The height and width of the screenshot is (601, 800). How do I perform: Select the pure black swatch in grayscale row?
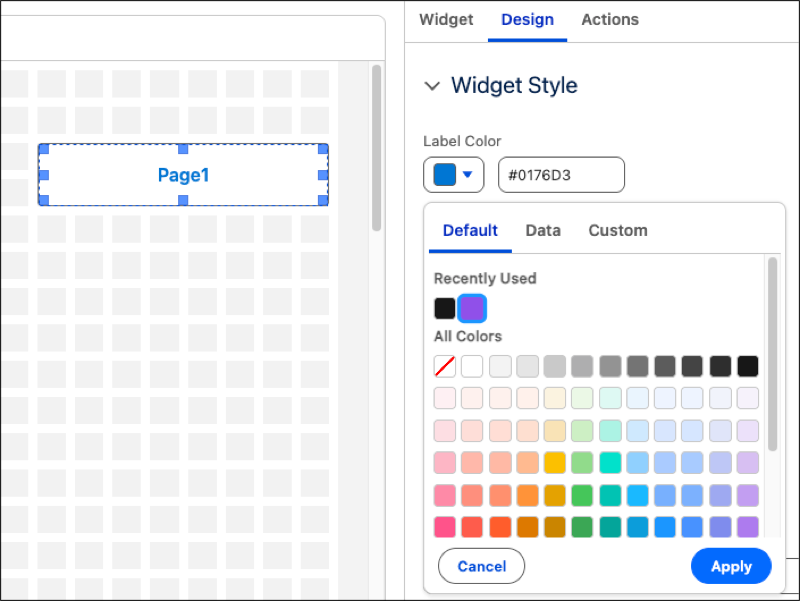(x=748, y=366)
